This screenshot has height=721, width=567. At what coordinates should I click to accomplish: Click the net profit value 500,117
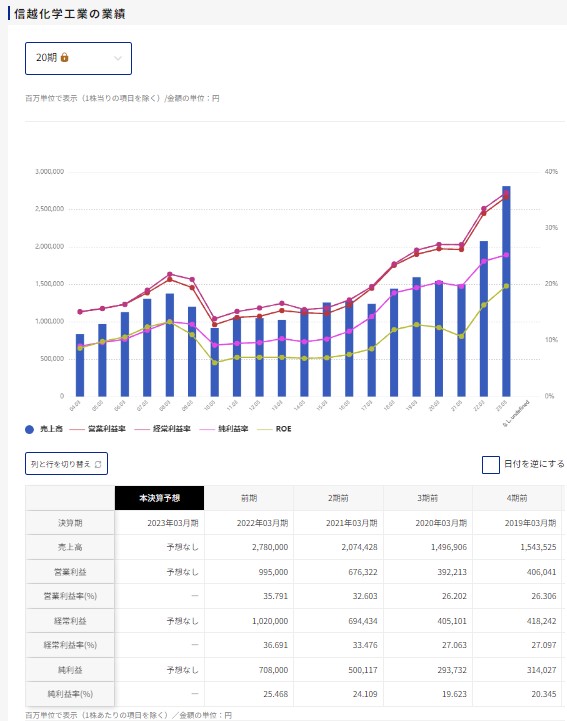362,670
